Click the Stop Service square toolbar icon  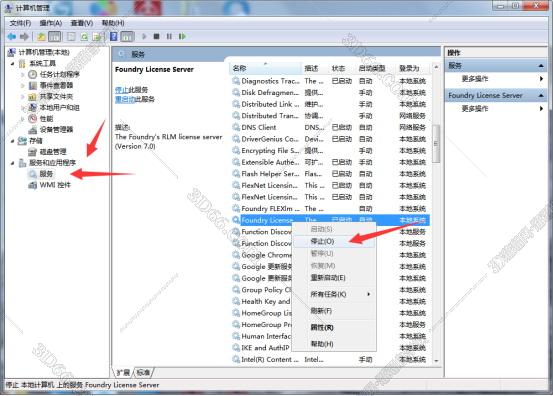coord(156,36)
